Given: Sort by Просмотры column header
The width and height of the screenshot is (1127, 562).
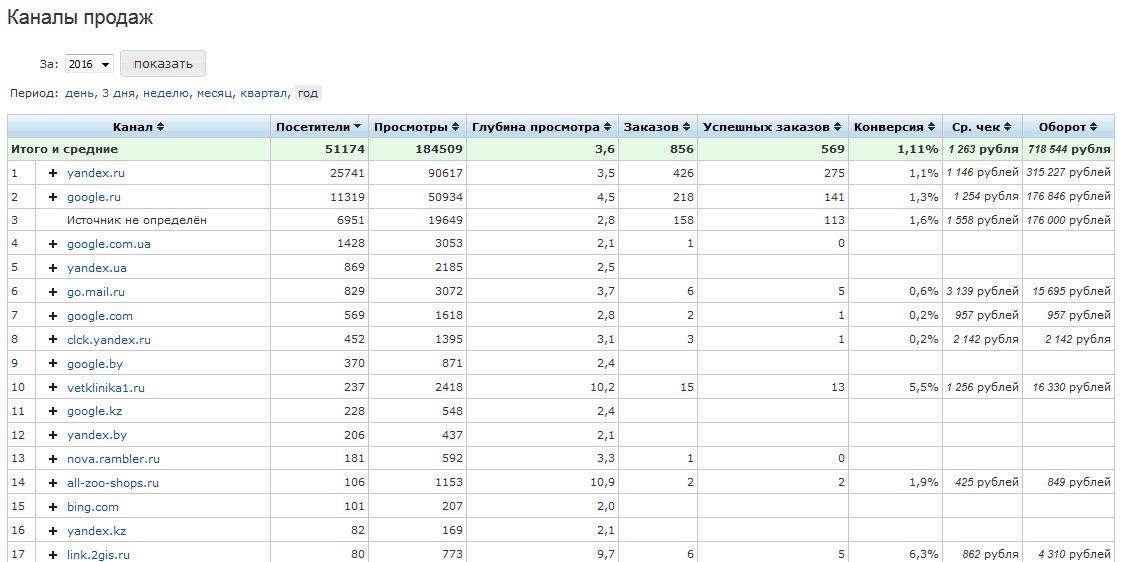Looking at the screenshot, I should tap(417, 127).
